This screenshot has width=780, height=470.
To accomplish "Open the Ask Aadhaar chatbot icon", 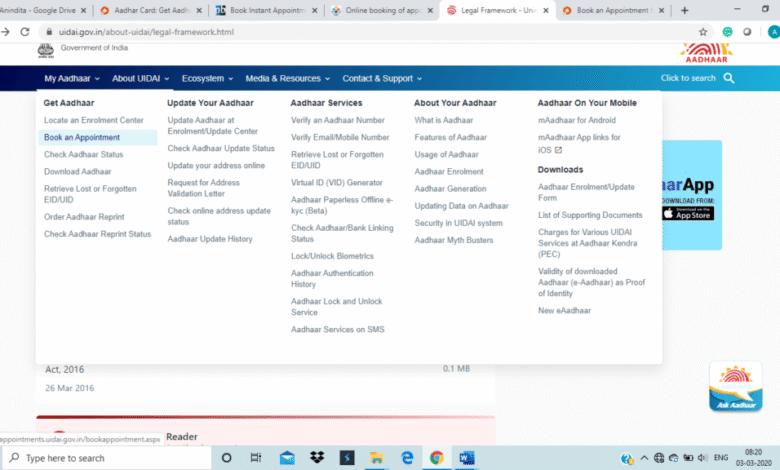I will coord(736,386).
